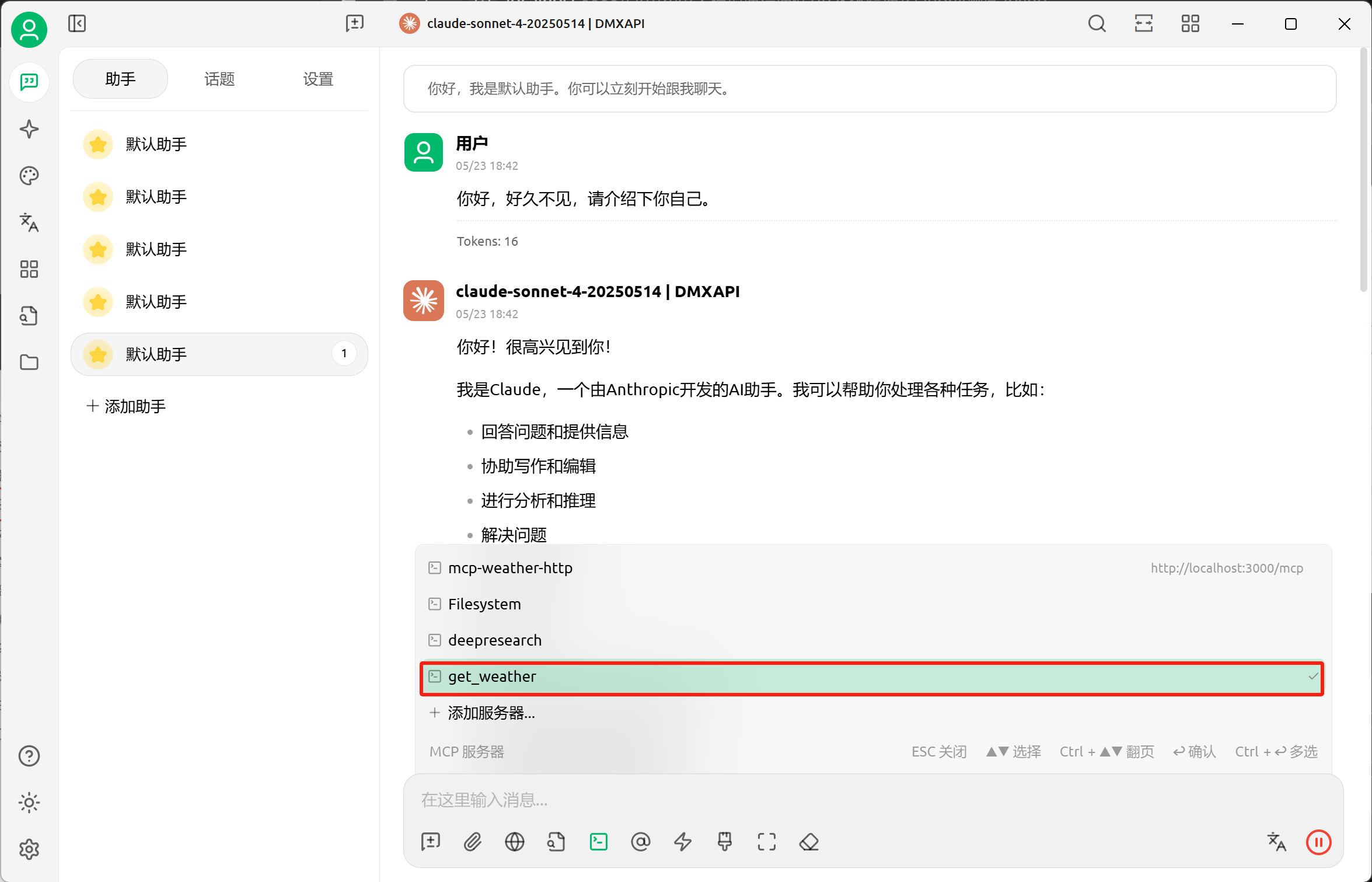The width and height of the screenshot is (1372, 882).
Task: Click the message input field
Action: 872,800
